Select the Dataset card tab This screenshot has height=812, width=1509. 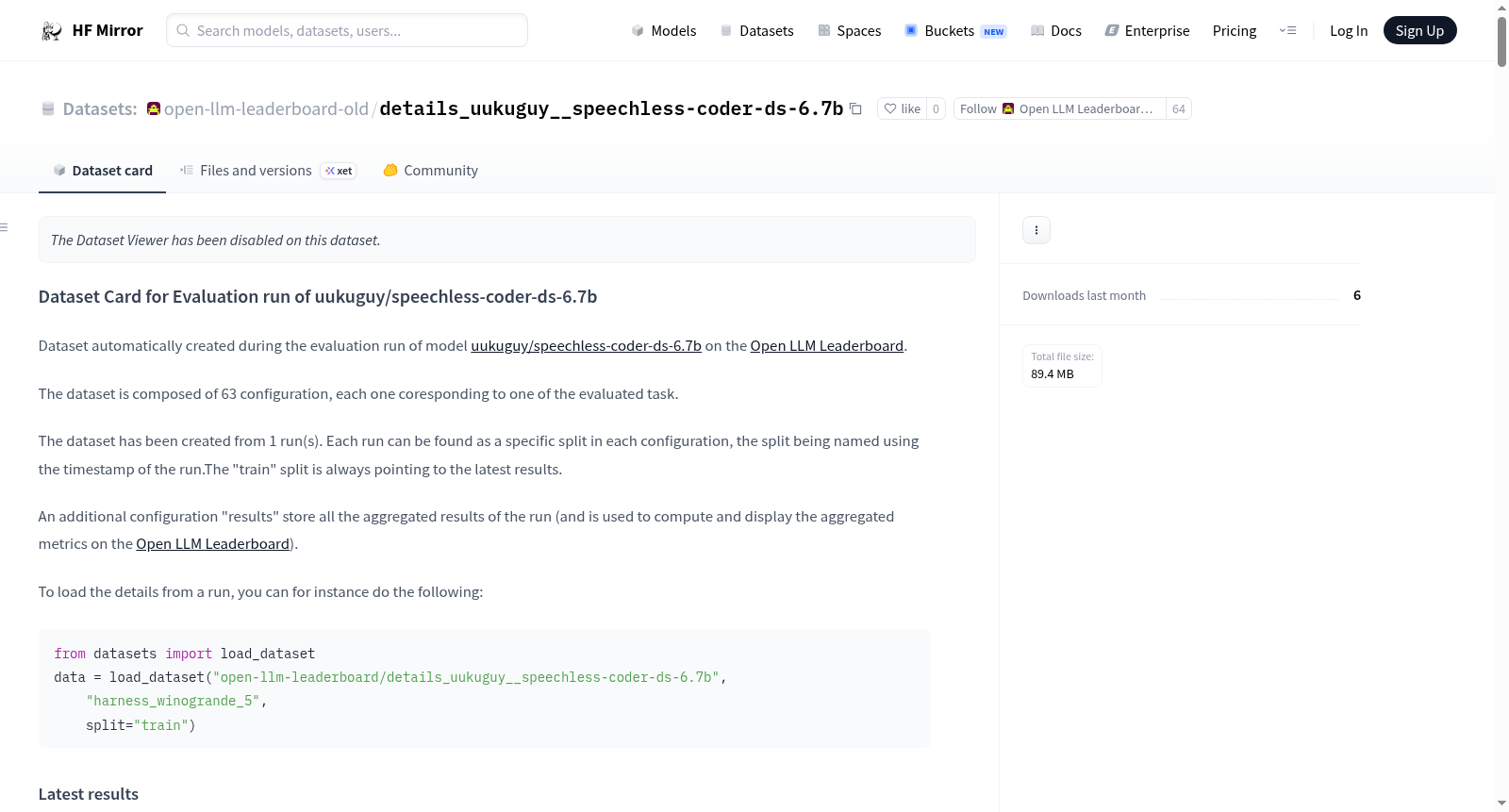click(102, 171)
